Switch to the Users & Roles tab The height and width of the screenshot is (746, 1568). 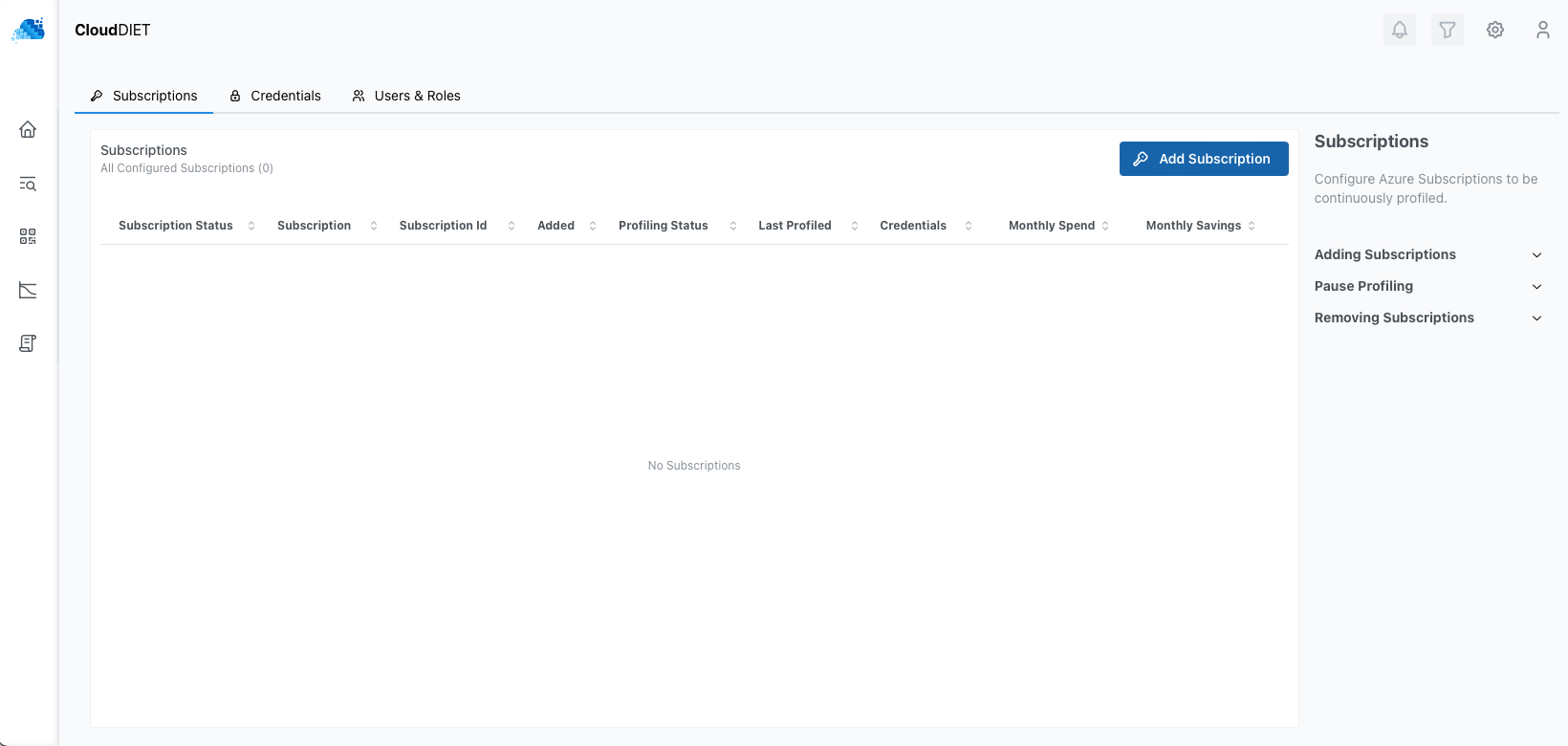[x=406, y=96]
